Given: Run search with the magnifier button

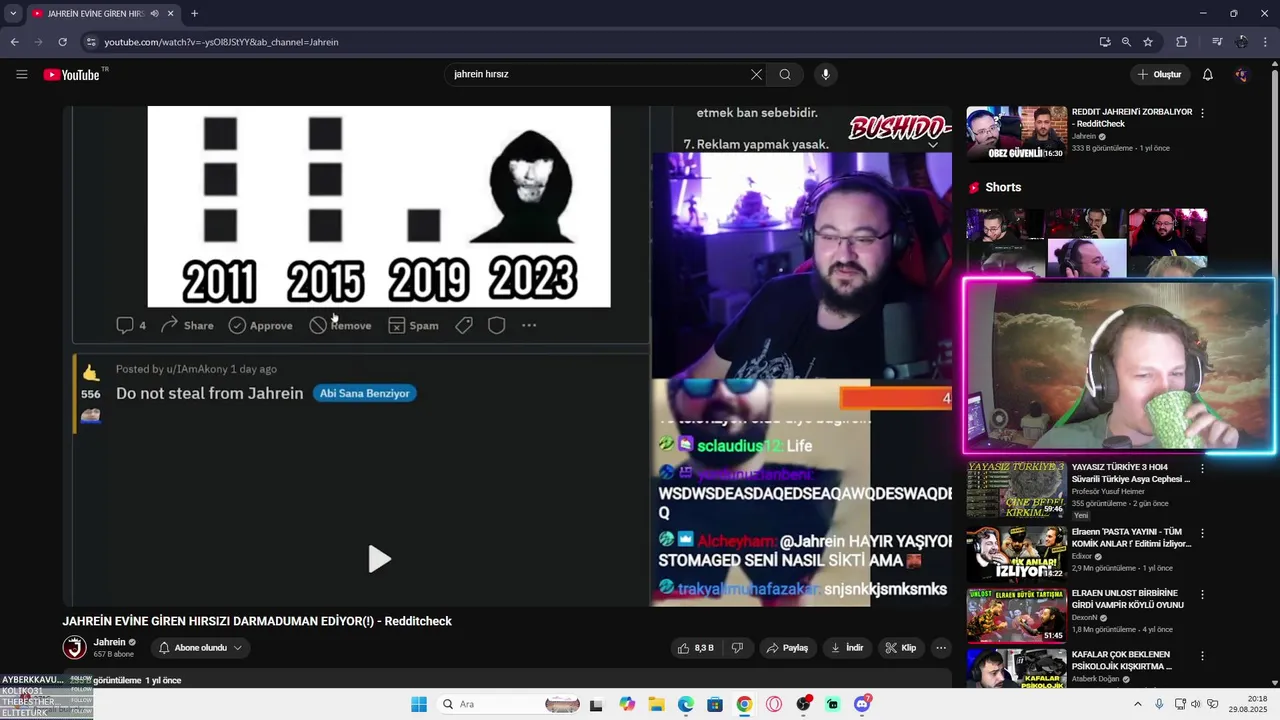Looking at the screenshot, I should (x=785, y=74).
